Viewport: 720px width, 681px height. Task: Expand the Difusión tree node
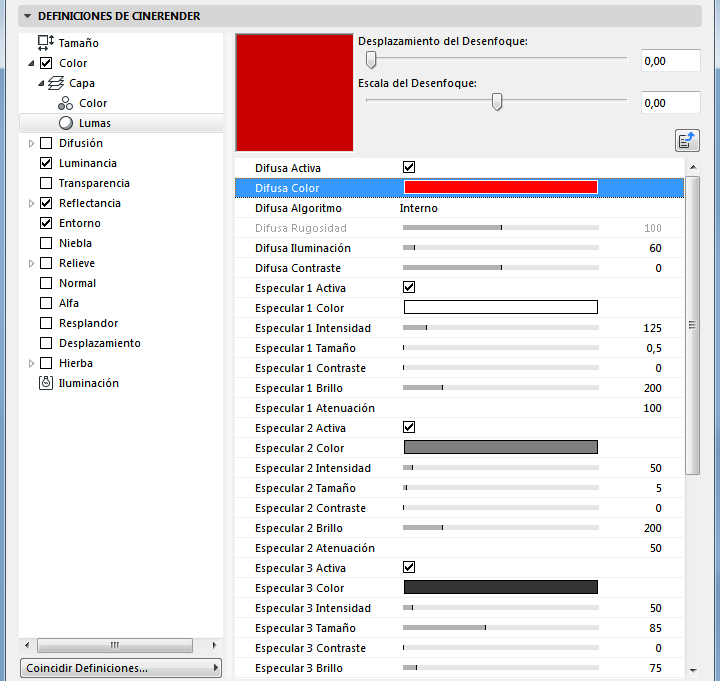click(31, 143)
